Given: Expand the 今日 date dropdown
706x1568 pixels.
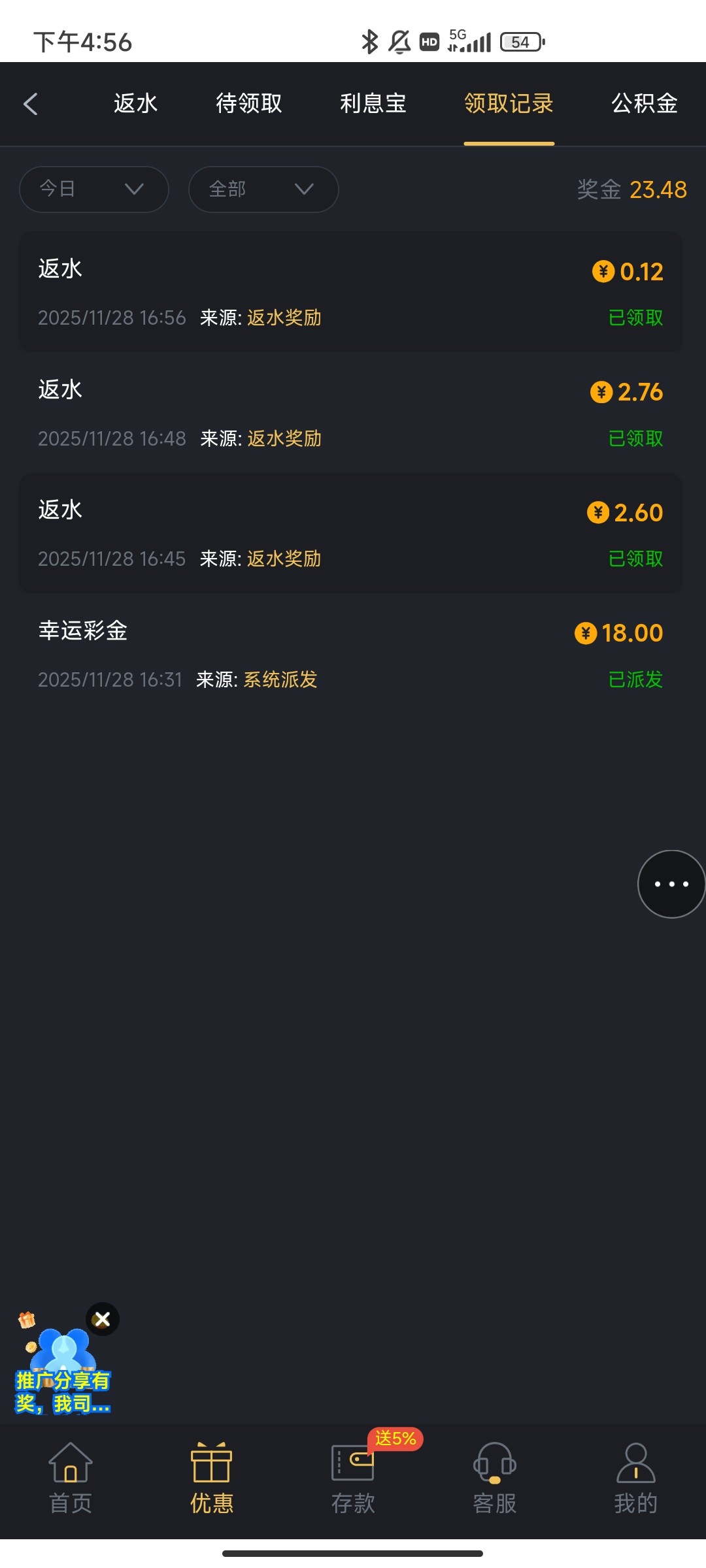Looking at the screenshot, I should pos(94,189).
